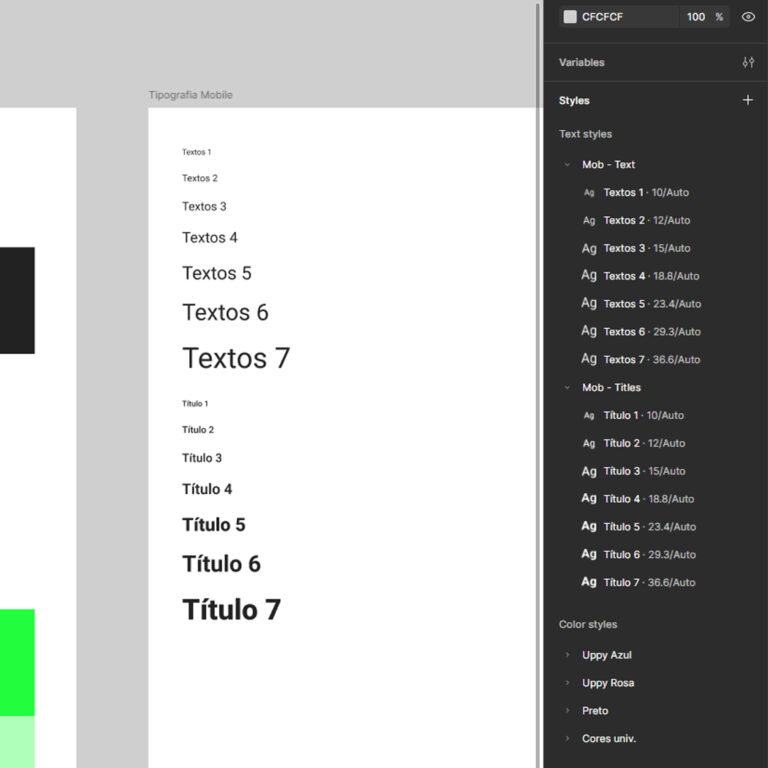Open the Variables settings icon

pos(748,62)
